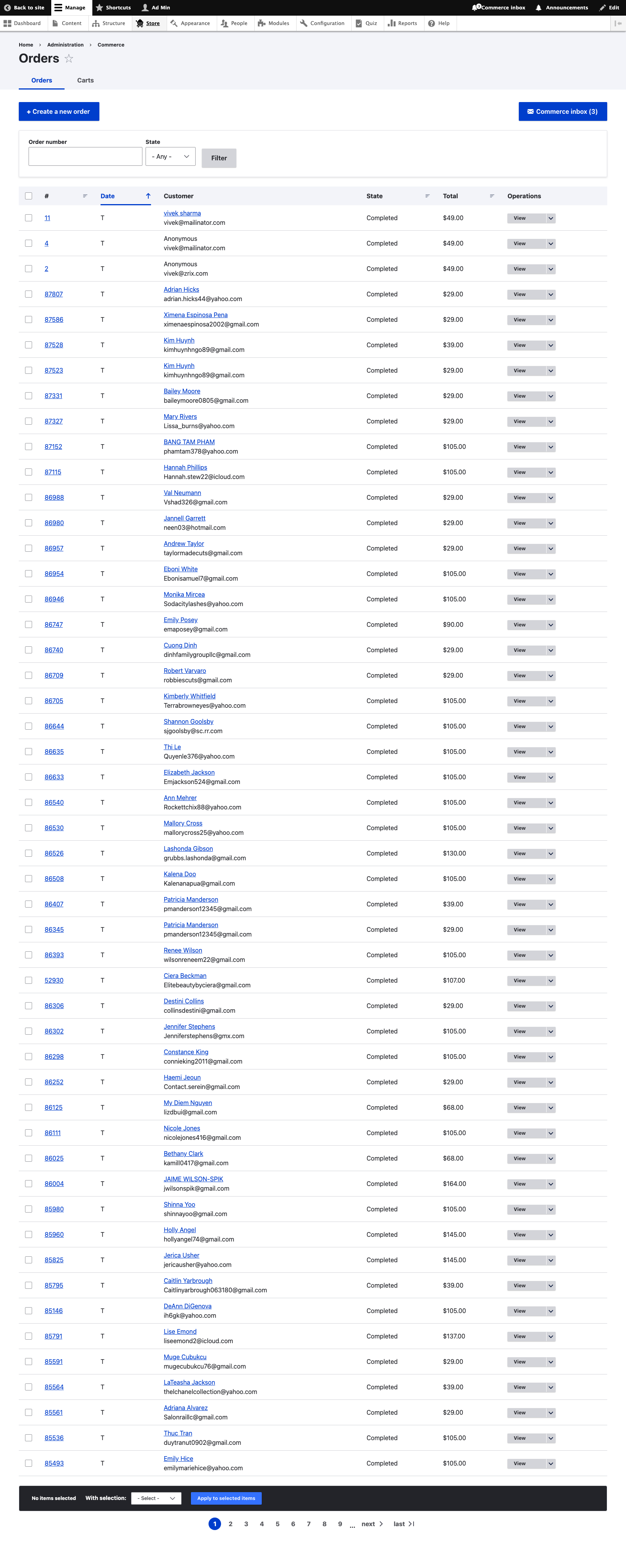The width and height of the screenshot is (626, 1568).
Task: Click the Modules puzzle icon
Action: pos(261,23)
